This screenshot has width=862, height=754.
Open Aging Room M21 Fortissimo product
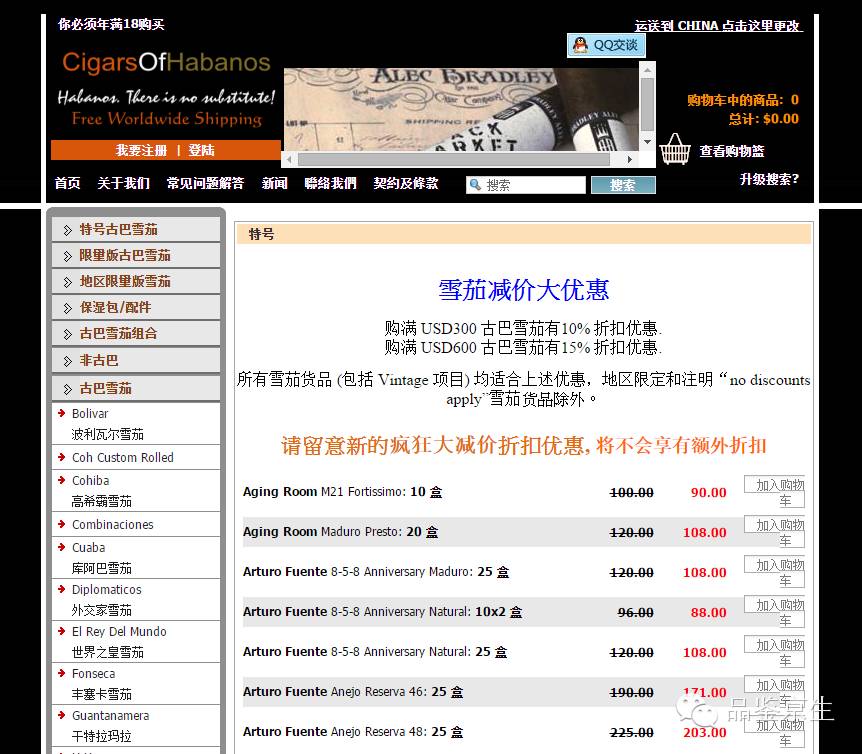point(342,492)
